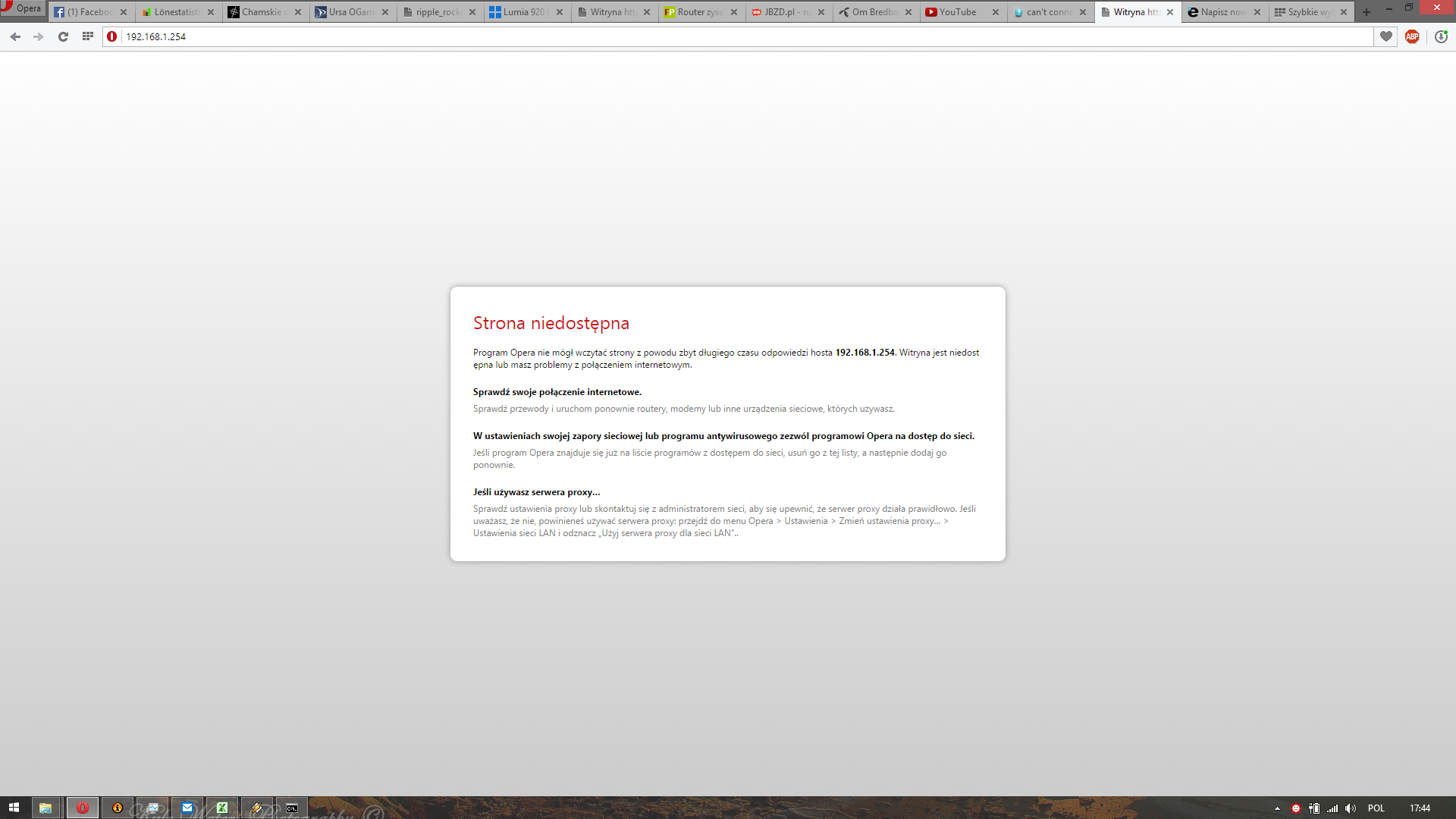1456x819 pixels.
Task: Switch to the Chamskie tab
Action: click(265, 12)
